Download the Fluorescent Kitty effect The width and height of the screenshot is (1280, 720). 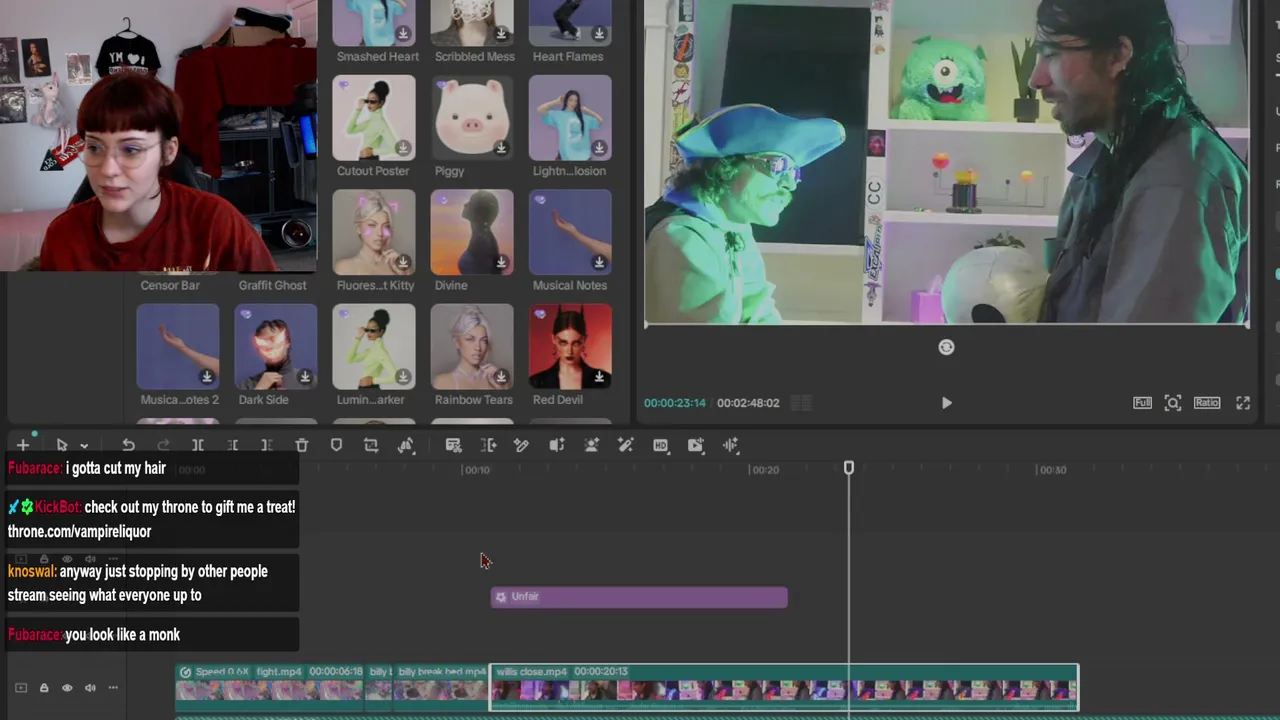(403, 262)
